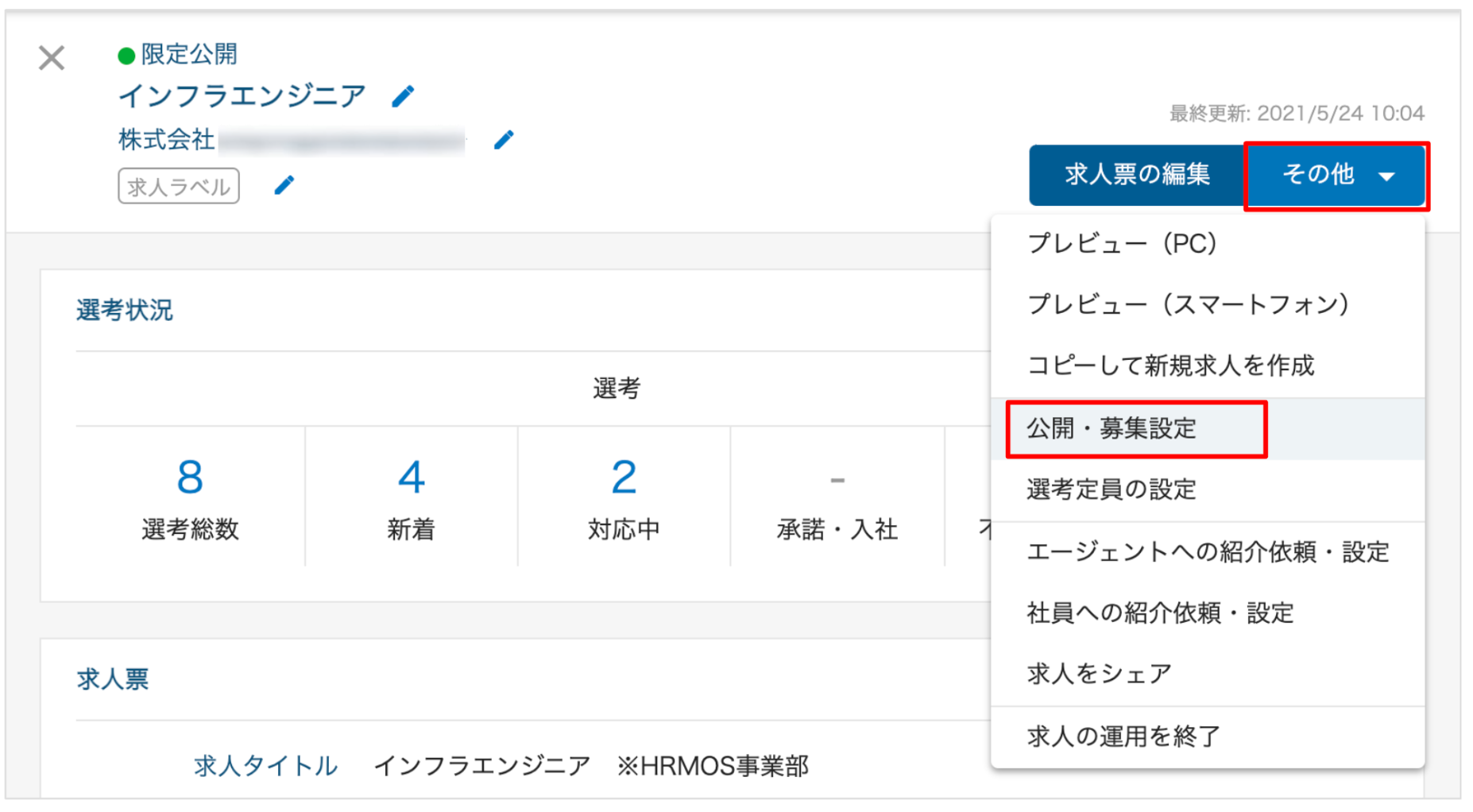Select プレビュー（PC） menu item
Image resolution: width=1473 pixels, height=812 pixels.
click(x=1208, y=243)
